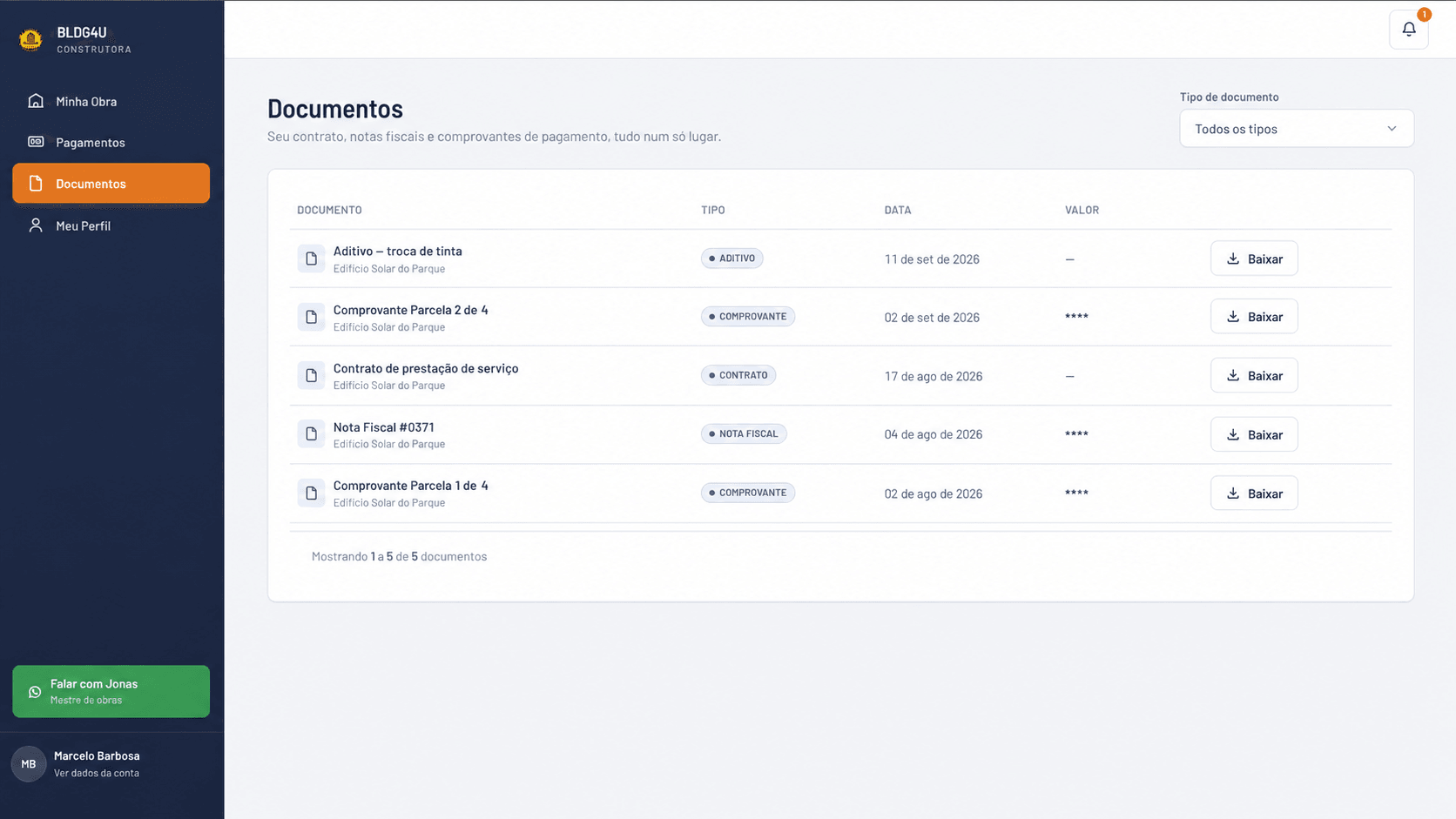Click the VALOR column header

point(1082,210)
